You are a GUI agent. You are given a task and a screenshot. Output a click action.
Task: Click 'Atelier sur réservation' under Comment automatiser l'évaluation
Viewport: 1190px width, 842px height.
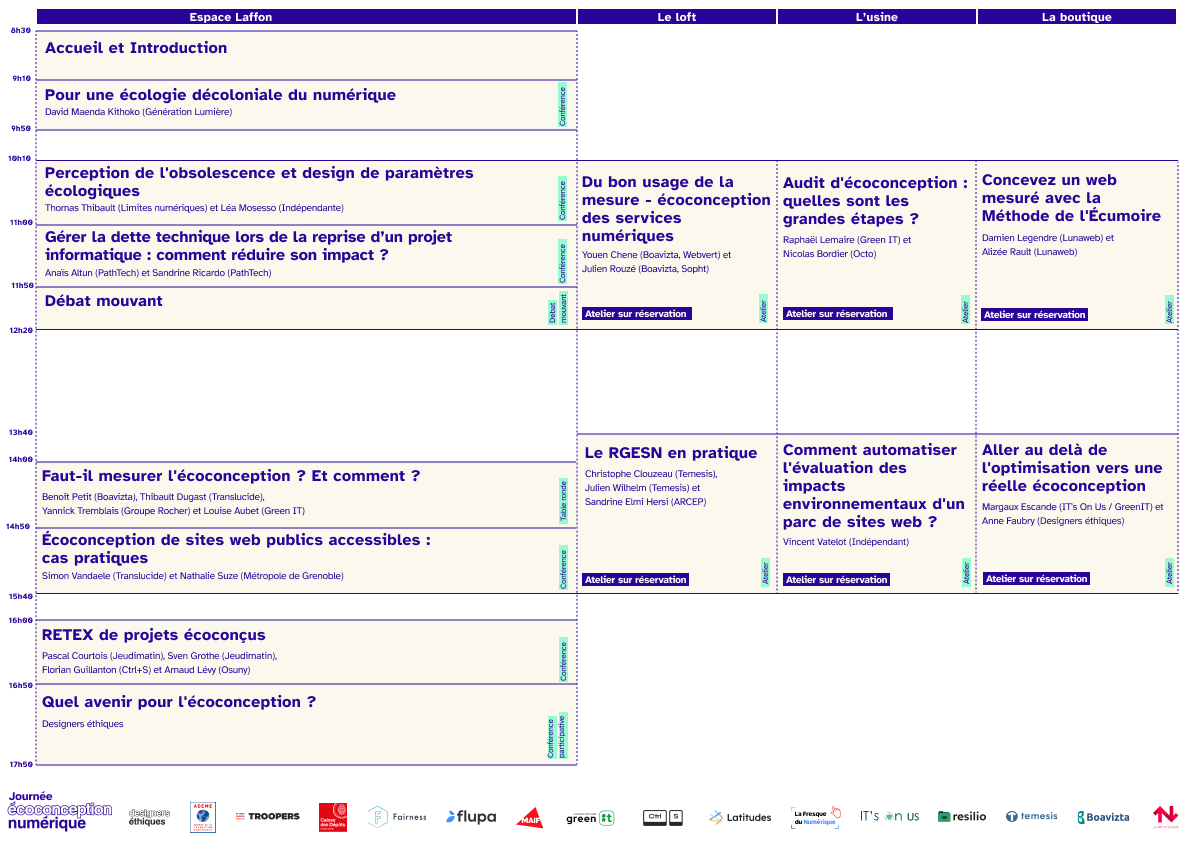tap(836, 579)
